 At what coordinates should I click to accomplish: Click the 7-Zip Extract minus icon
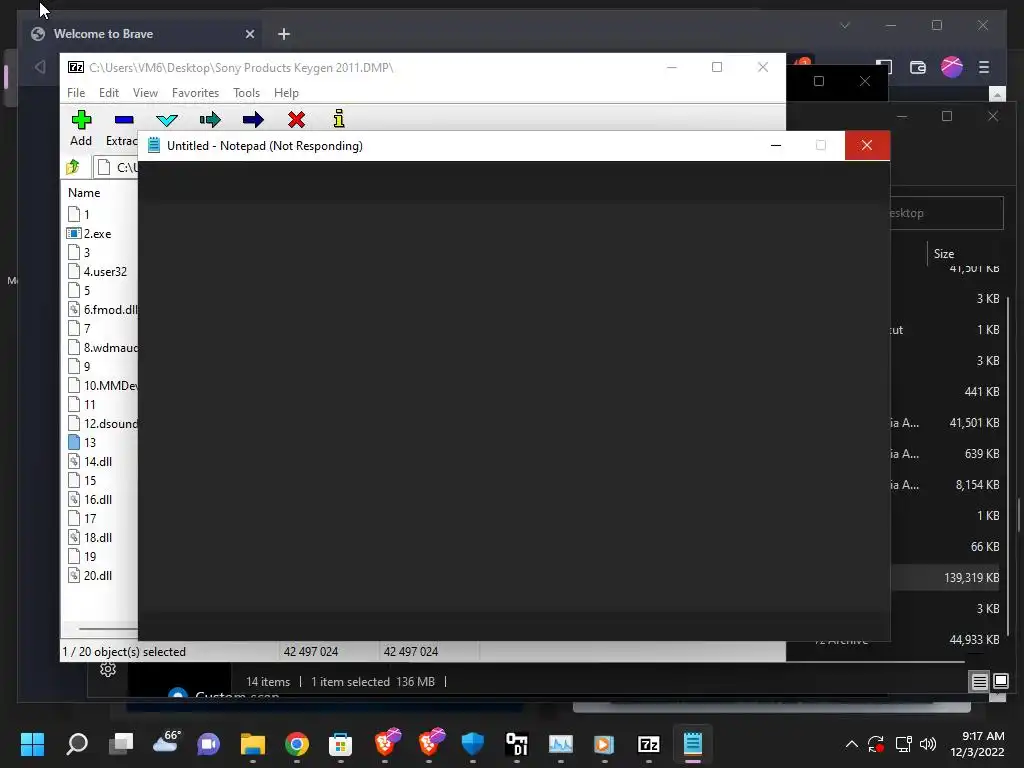(x=124, y=120)
